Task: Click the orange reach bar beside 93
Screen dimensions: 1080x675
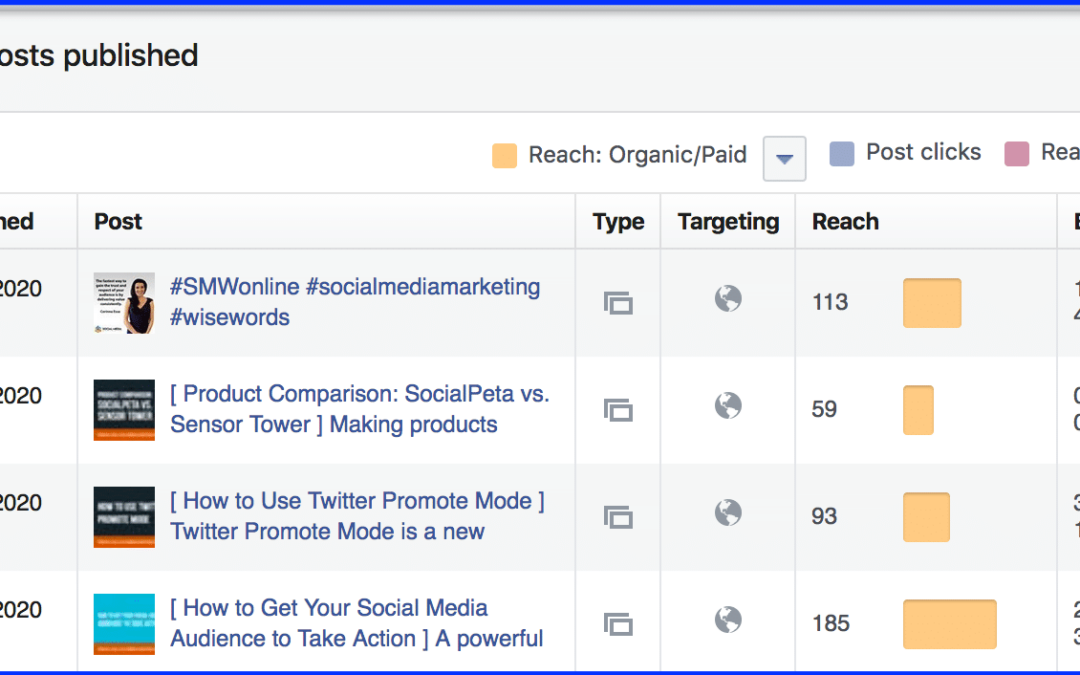Action: (x=926, y=517)
